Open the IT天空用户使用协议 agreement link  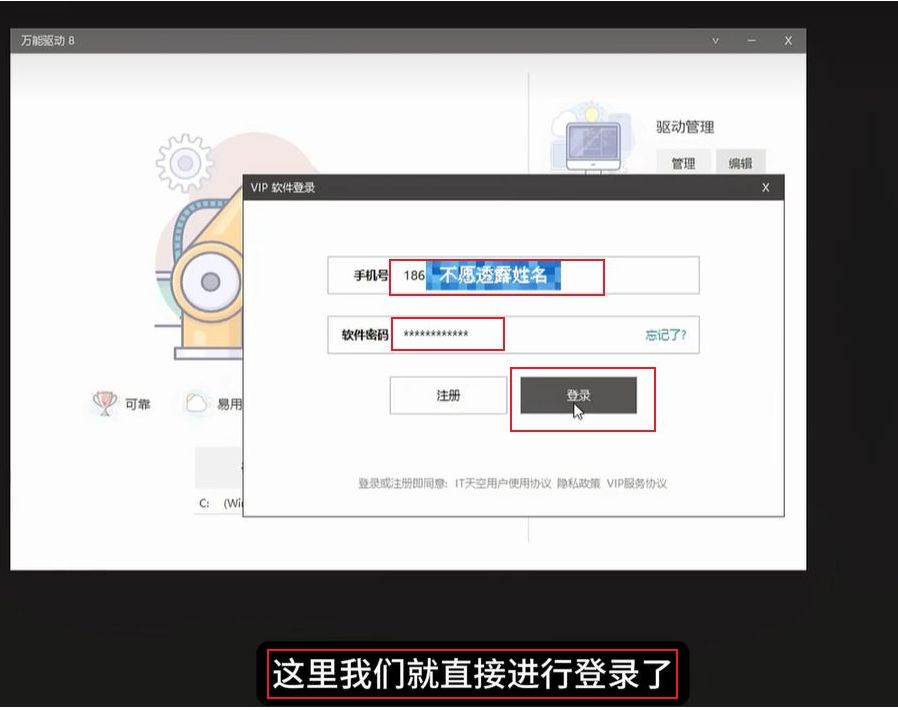(x=503, y=483)
